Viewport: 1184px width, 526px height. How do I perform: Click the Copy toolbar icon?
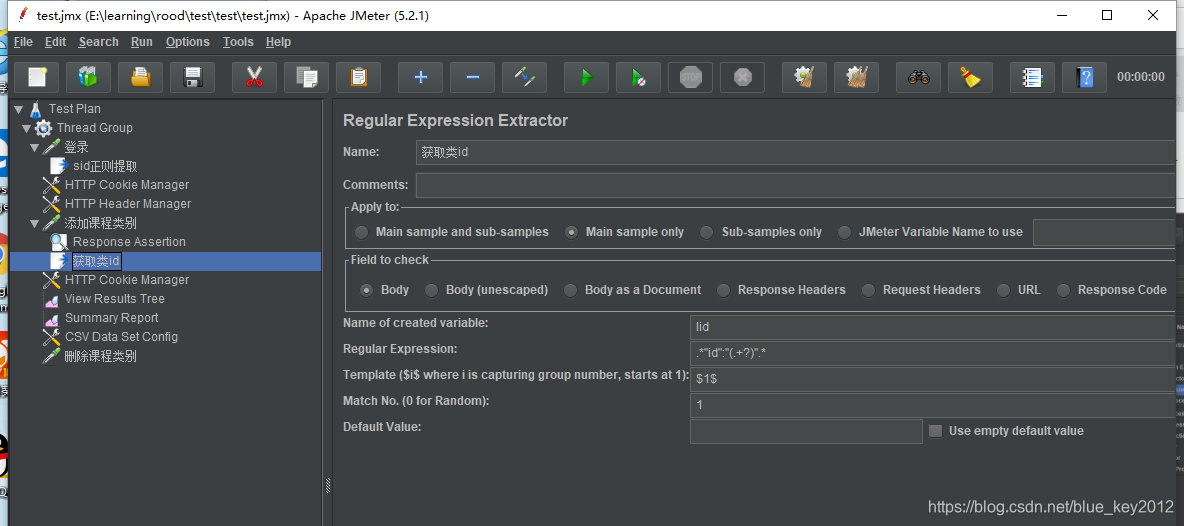(307, 77)
